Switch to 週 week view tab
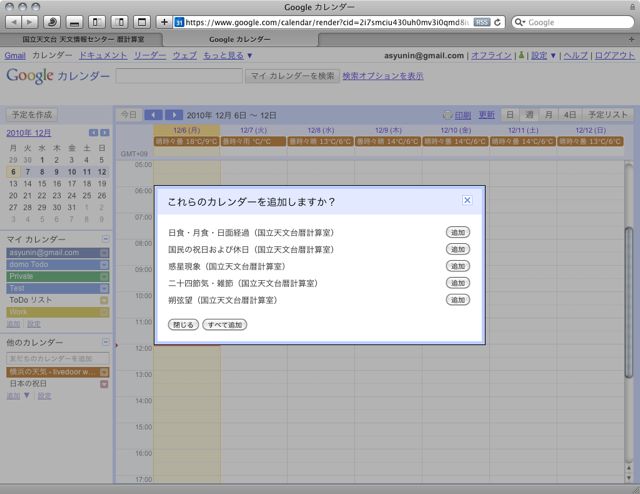The image size is (640, 494). pyautogui.click(x=529, y=115)
